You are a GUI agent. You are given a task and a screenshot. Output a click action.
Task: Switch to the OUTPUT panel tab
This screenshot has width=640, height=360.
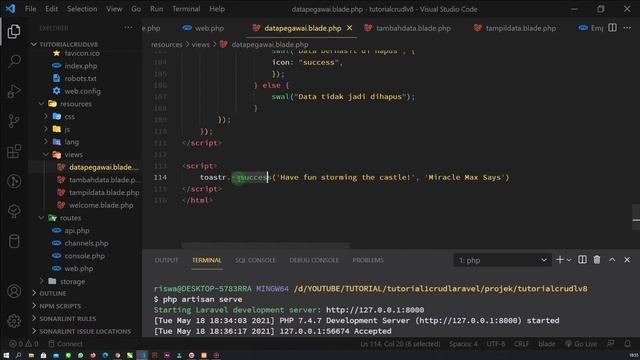(x=166, y=260)
